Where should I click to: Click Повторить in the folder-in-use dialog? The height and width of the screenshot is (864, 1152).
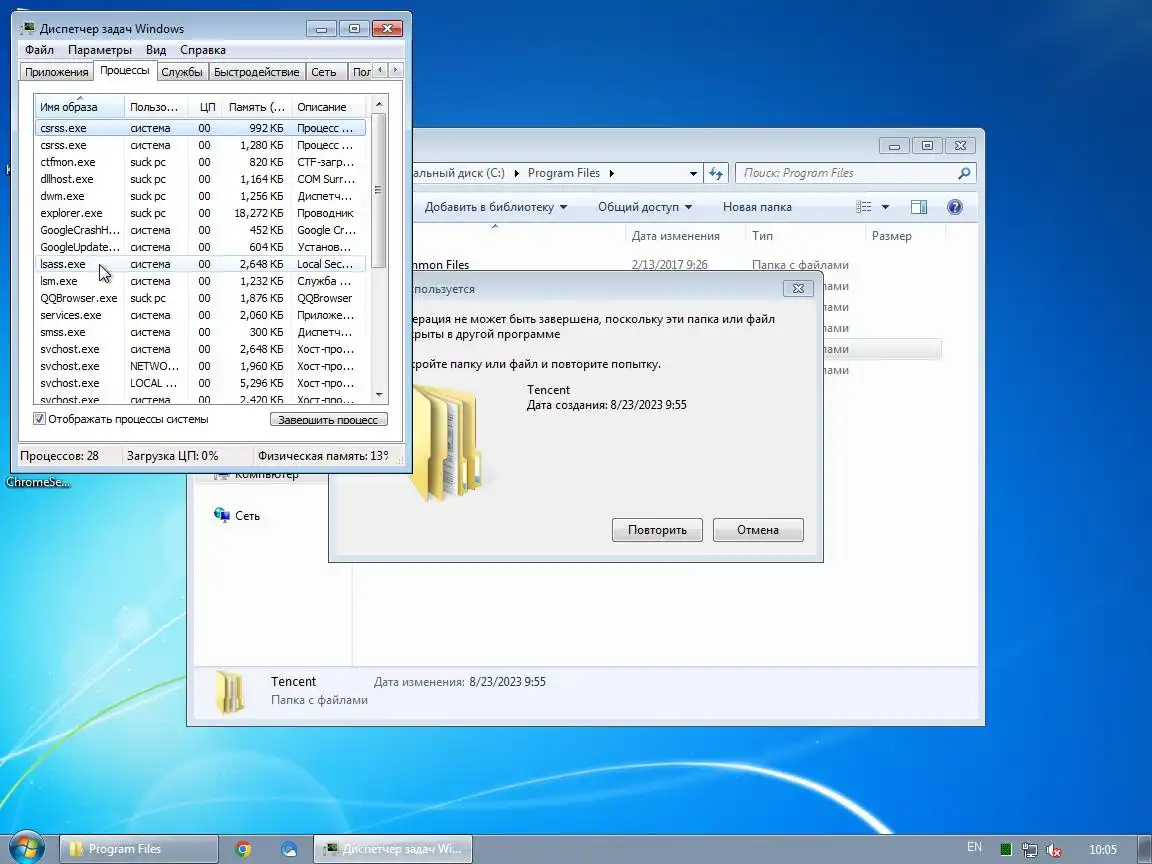coord(657,530)
